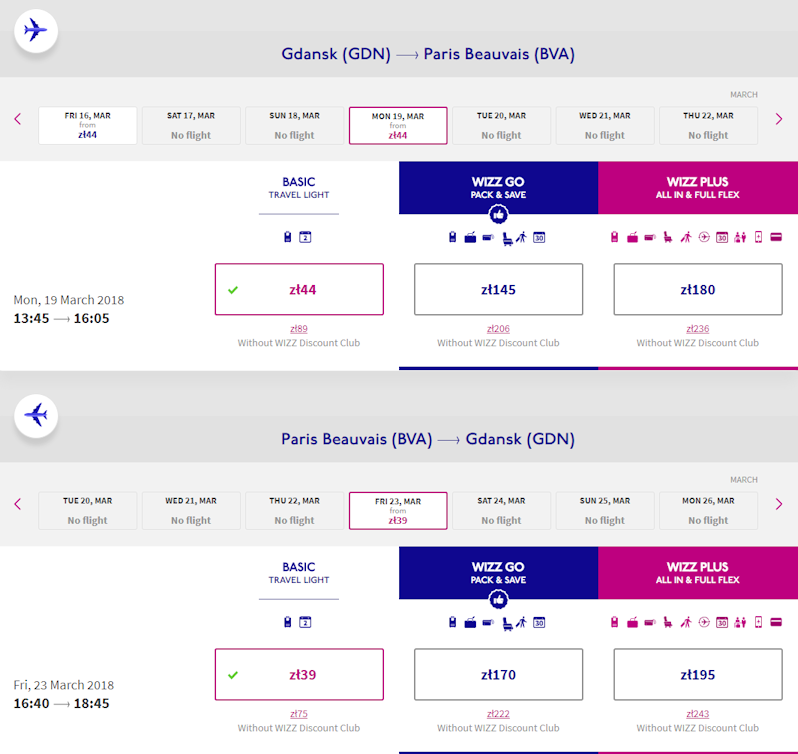
Task: Choose the outbound WIZZ PLUS fare zł180
Action: [698, 289]
